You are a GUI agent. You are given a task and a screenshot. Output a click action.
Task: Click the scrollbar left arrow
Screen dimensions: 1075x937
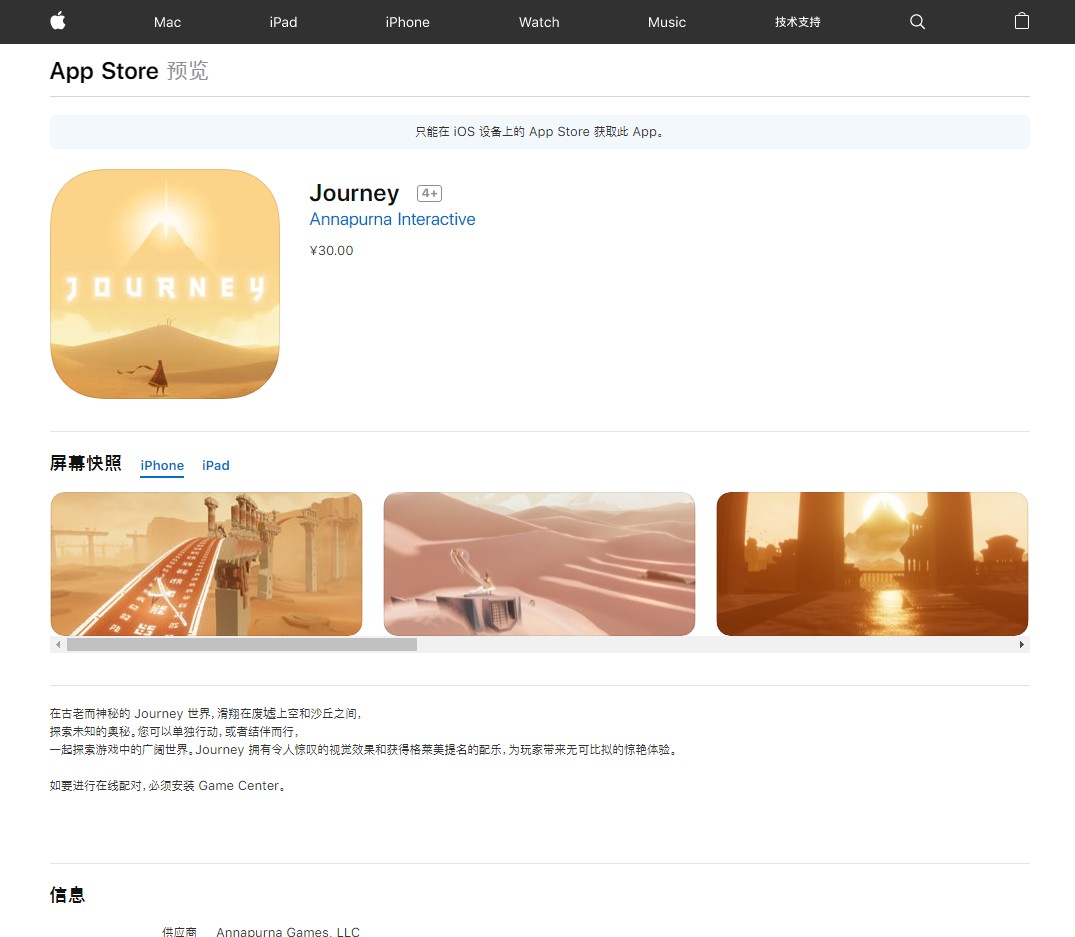point(58,645)
